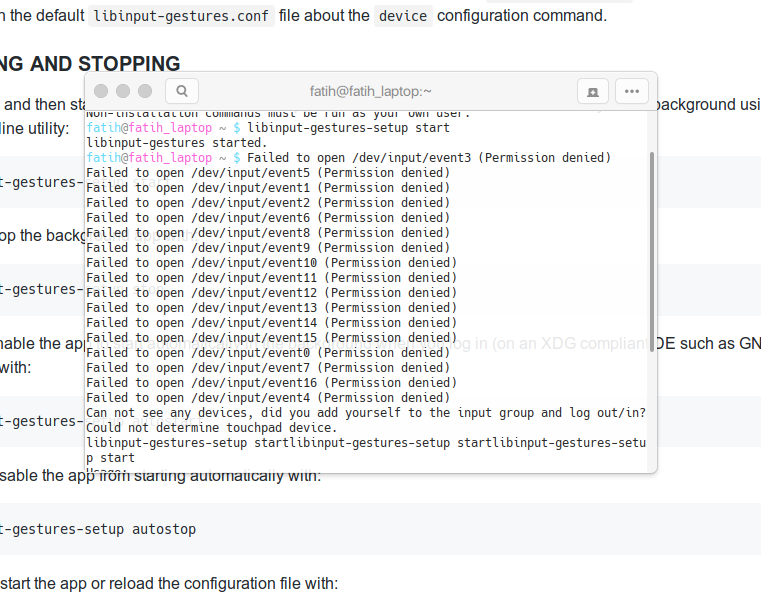This screenshot has height=602, width=761.
Task: Click the fatih@fatih_laptop:~ terminal title
Action: pyautogui.click(x=370, y=91)
